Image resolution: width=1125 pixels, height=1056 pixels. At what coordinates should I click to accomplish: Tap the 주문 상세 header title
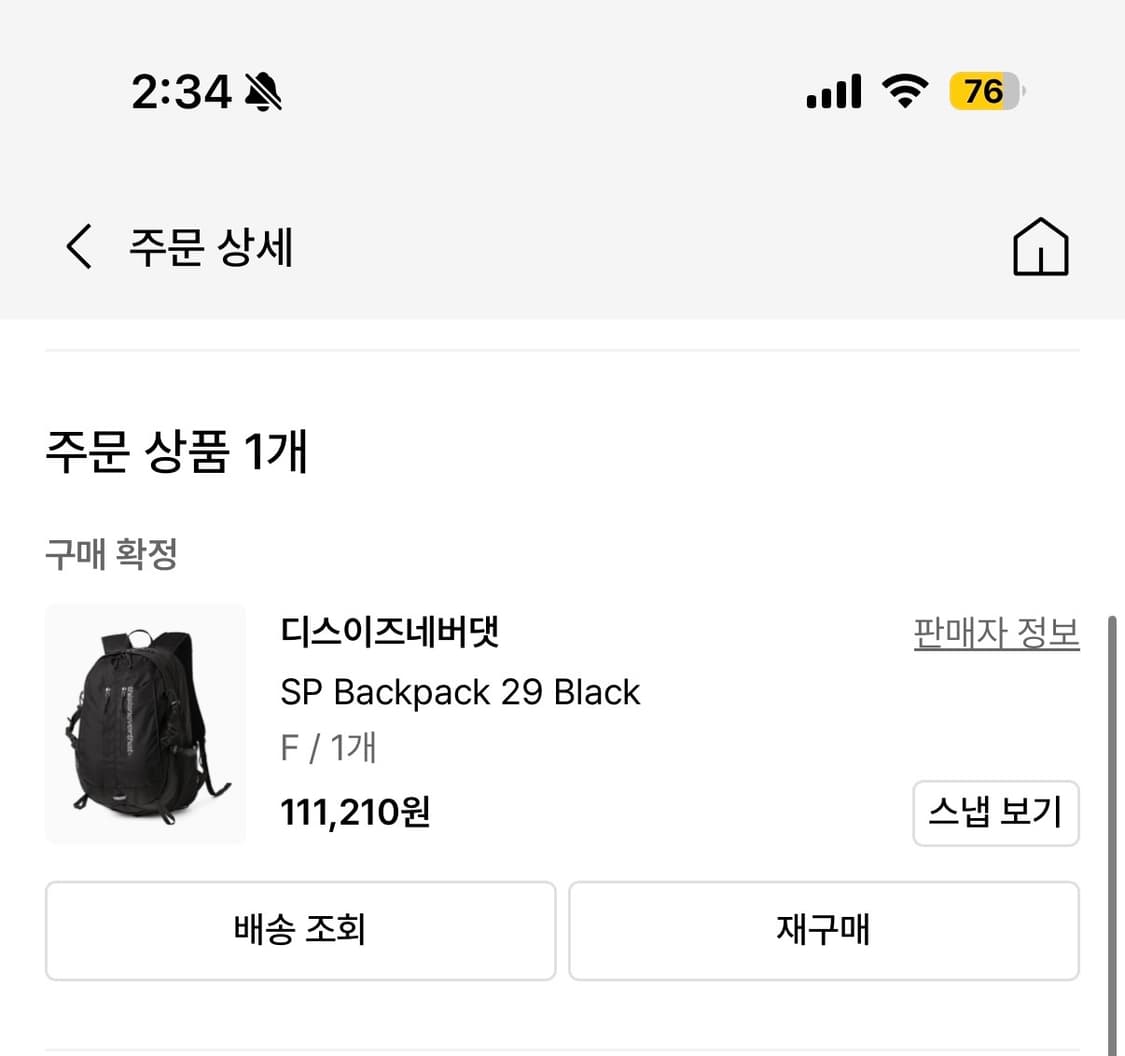click(208, 247)
